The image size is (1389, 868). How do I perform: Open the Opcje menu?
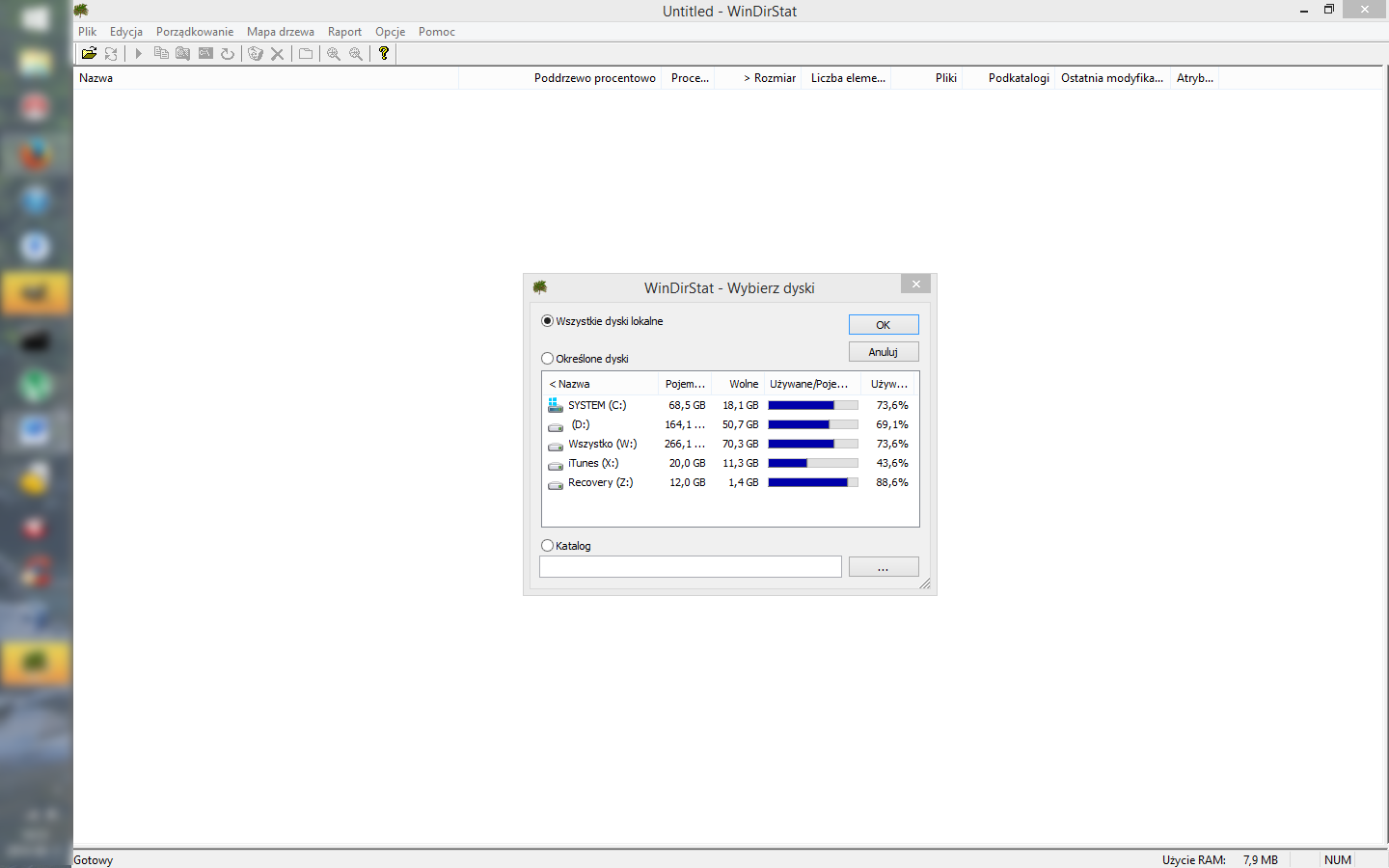tap(391, 32)
